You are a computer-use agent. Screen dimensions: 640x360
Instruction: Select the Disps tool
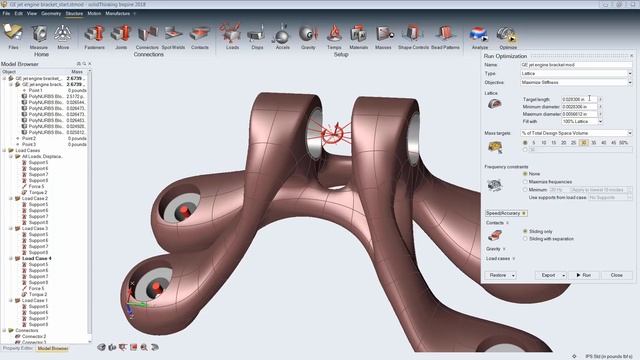[x=257, y=34]
